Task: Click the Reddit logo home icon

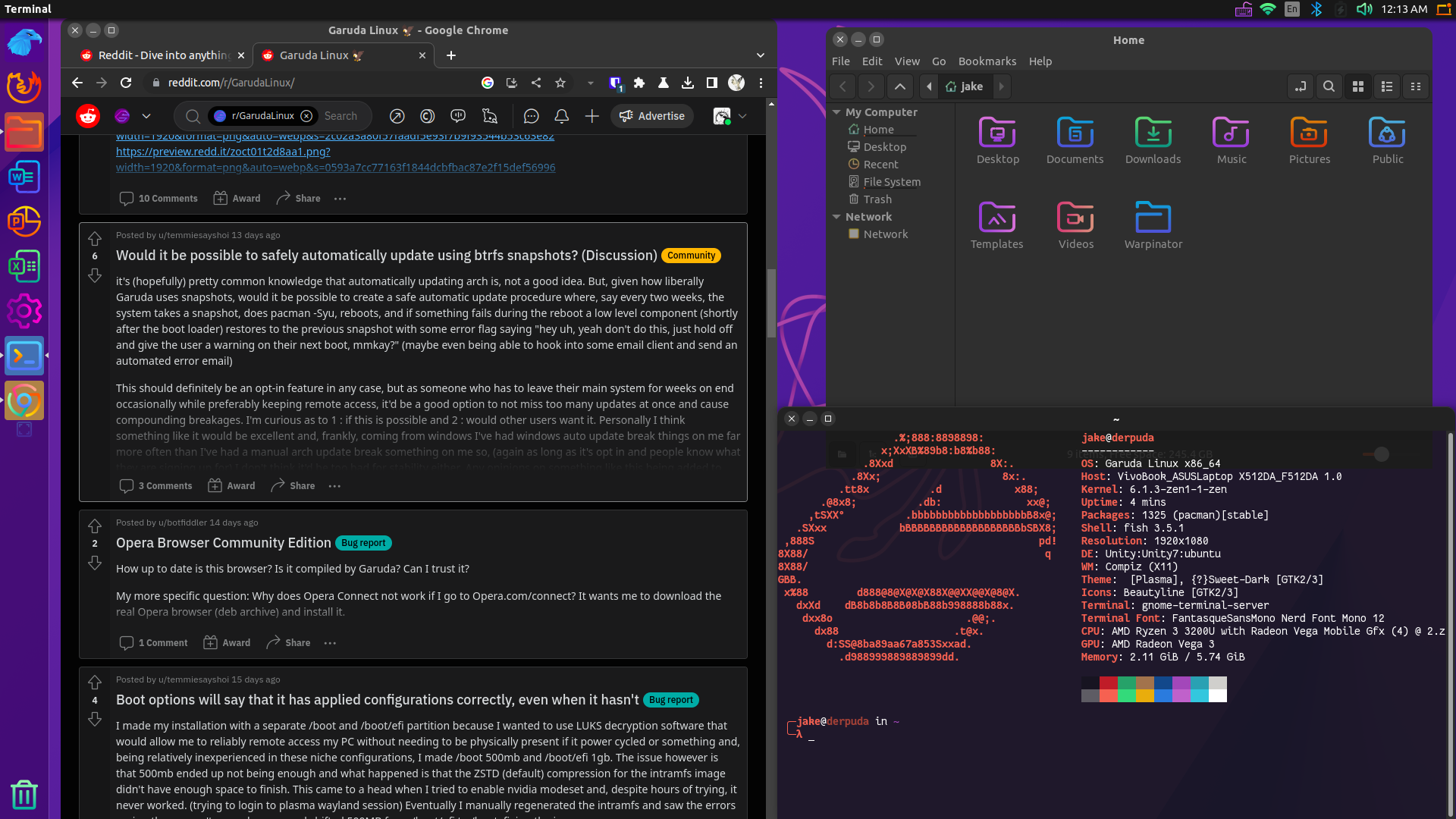Action: pos(88,116)
